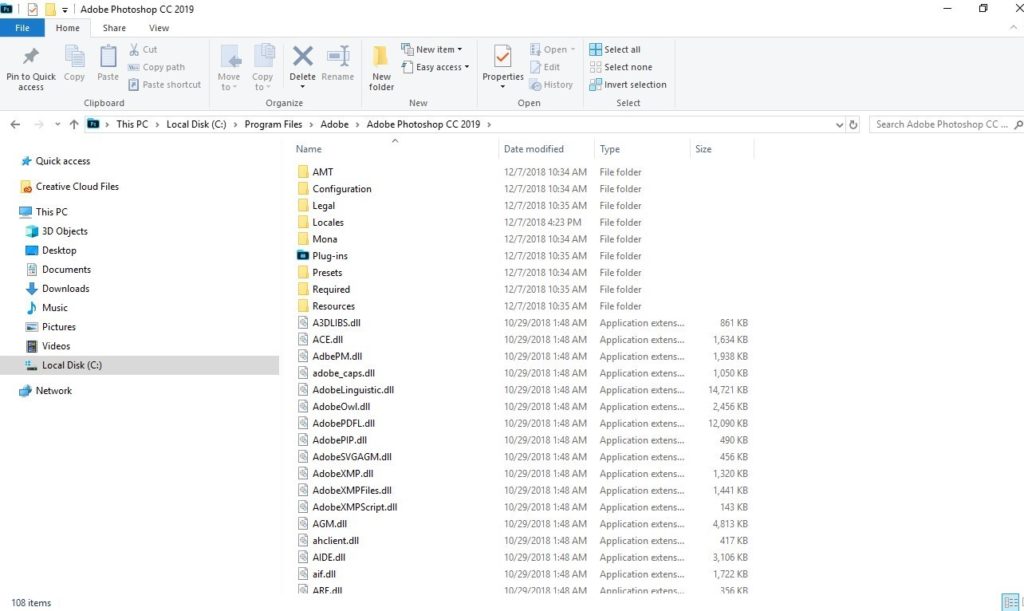The height and width of the screenshot is (611, 1024).
Task: Open Properties from the ribbon
Action: click(503, 57)
